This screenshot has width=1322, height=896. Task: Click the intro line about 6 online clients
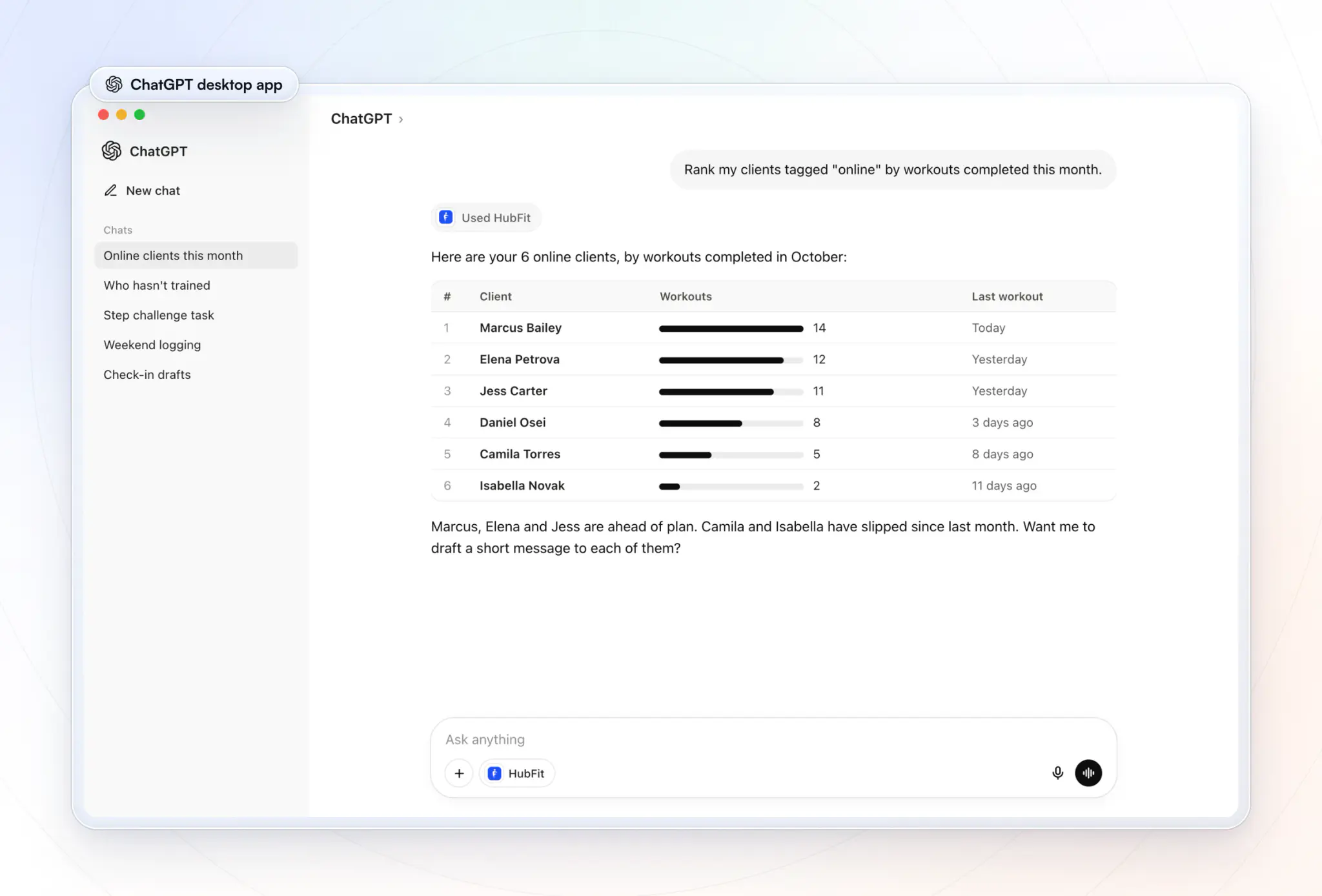pyautogui.click(x=638, y=257)
